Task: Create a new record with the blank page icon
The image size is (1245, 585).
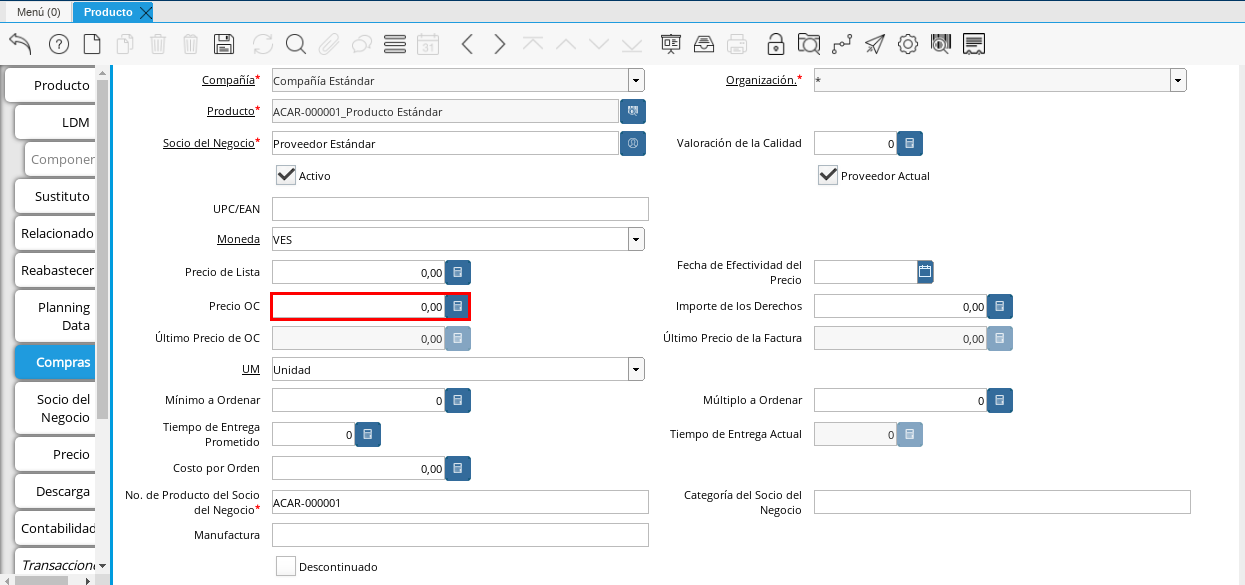Action: coord(92,44)
